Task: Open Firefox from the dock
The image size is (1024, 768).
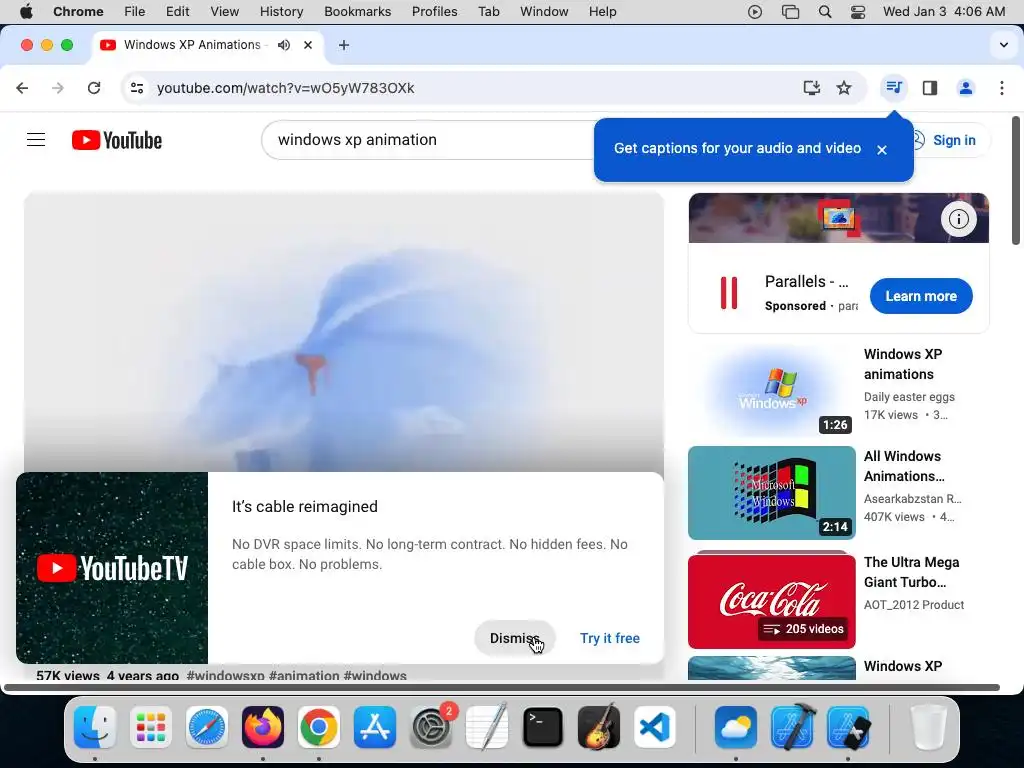Action: point(263,726)
